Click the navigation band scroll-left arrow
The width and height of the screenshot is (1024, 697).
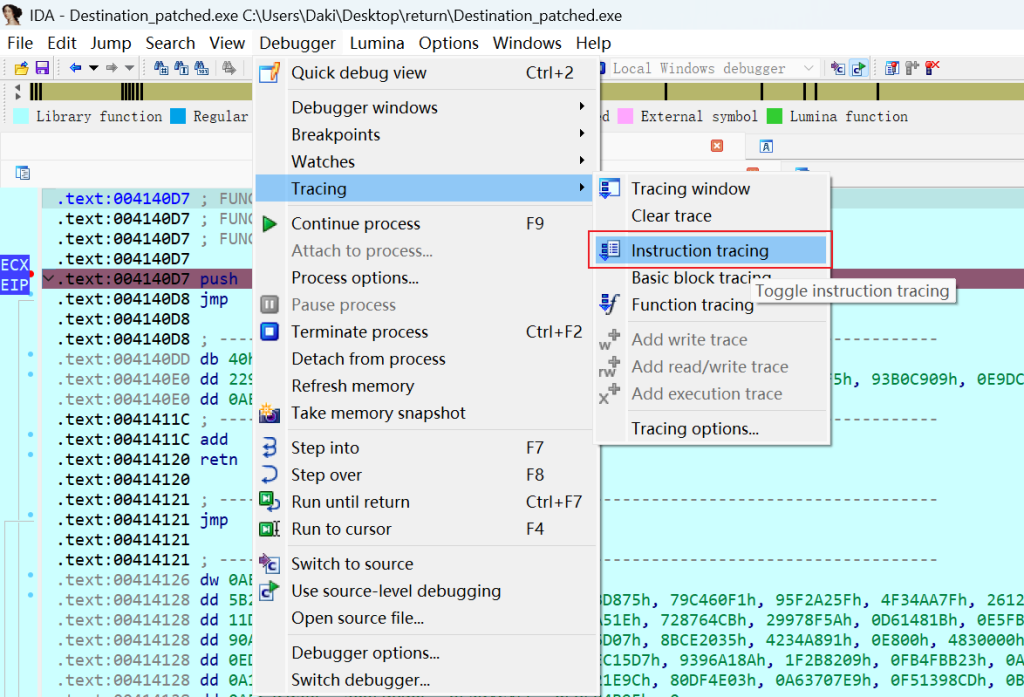(x=18, y=88)
